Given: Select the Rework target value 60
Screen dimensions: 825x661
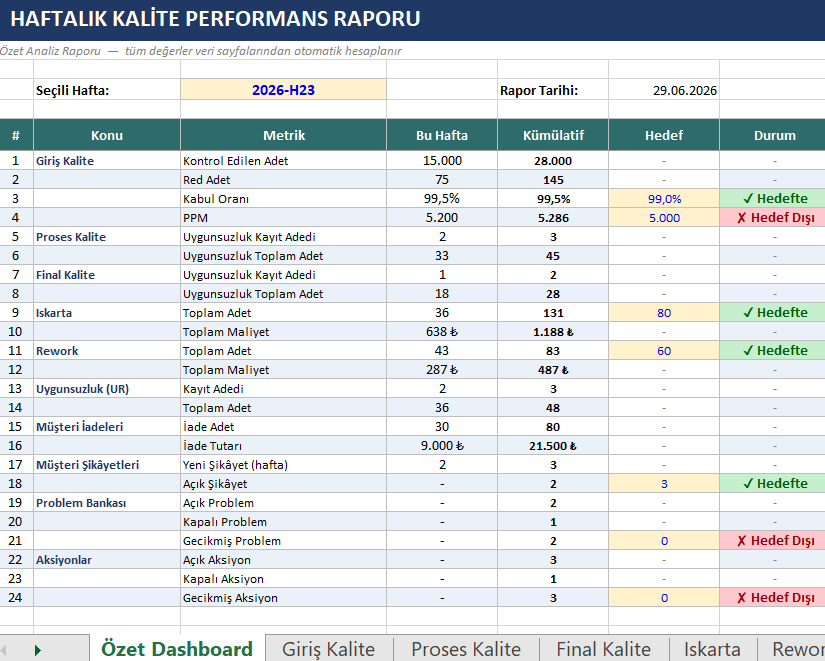Looking at the screenshot, I should click(x=664, y=350).
